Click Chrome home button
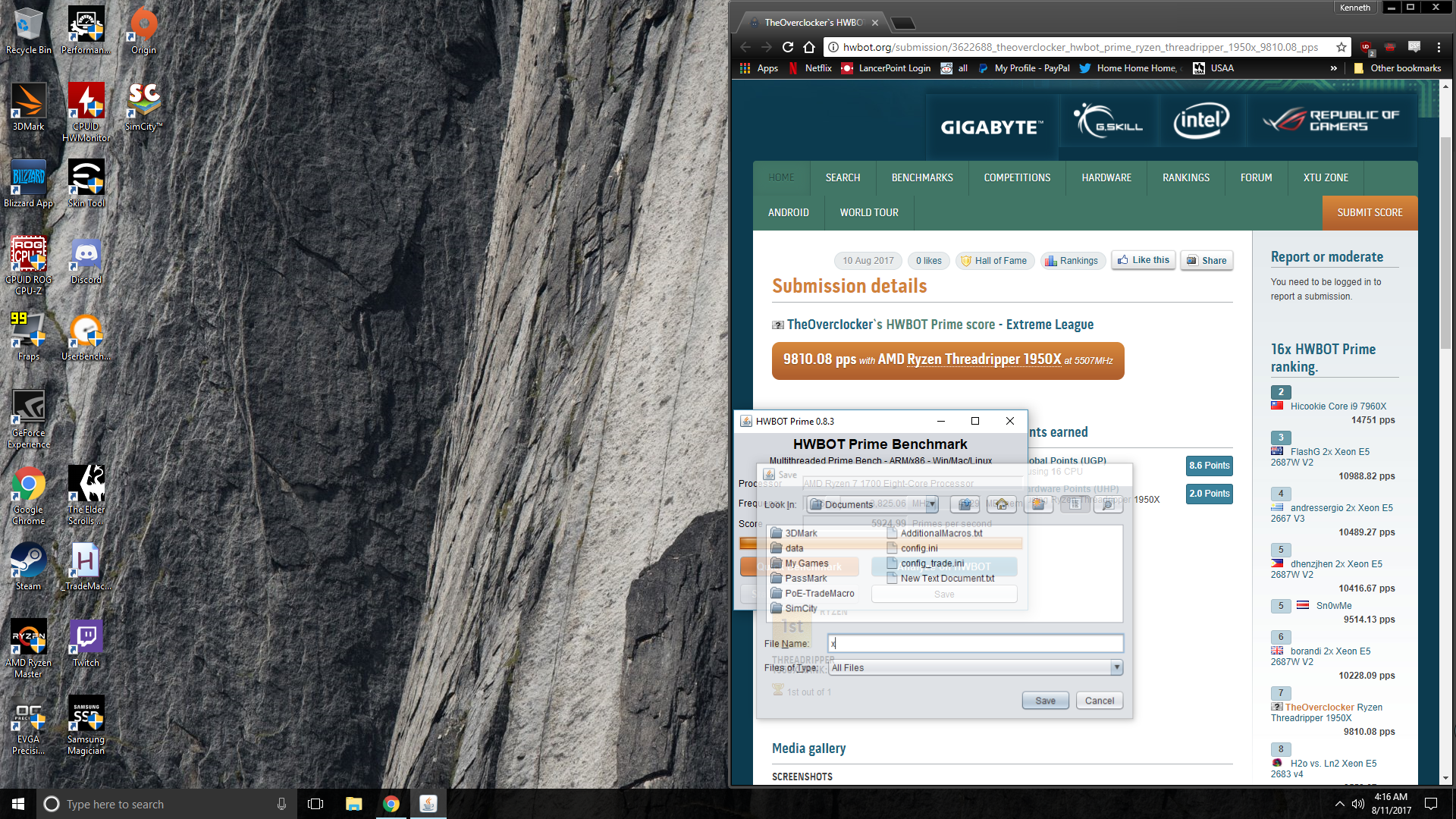The height and width of the screenshot is (819, 1456). tap(809, 47)
